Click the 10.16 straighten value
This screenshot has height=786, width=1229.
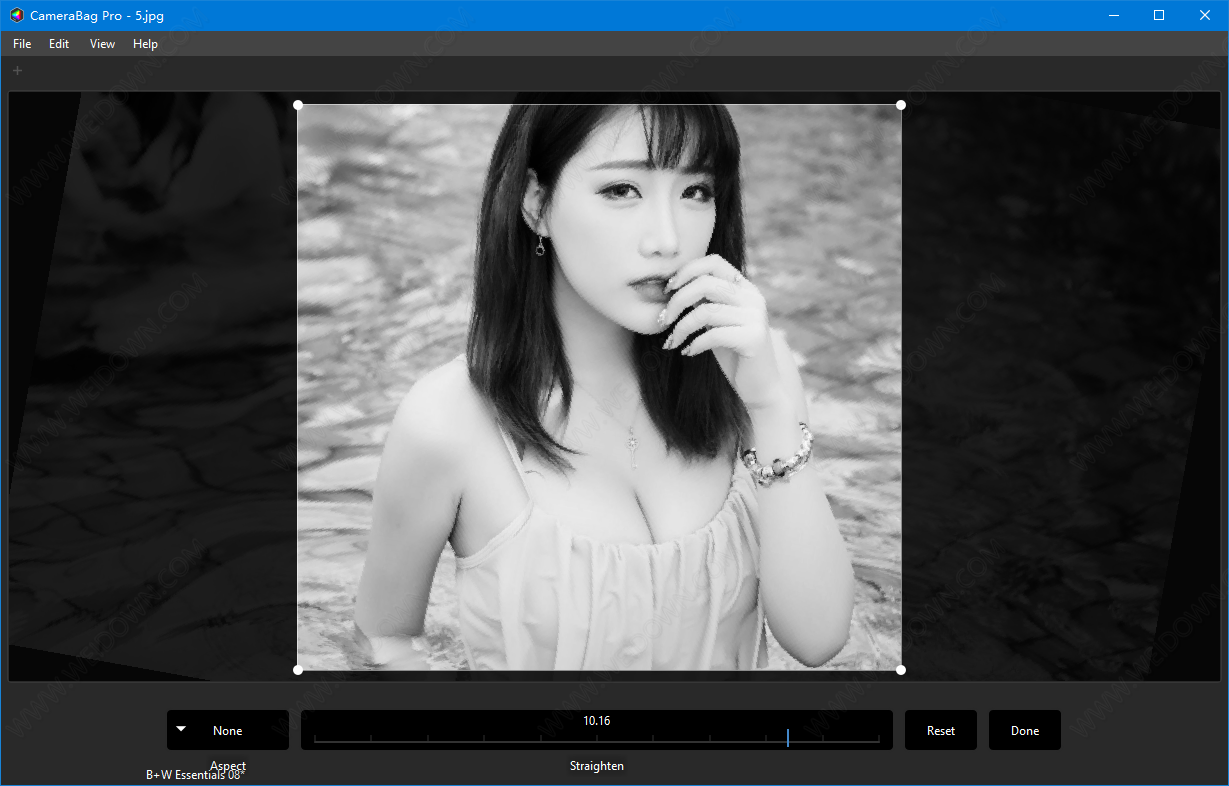[597, 720]
